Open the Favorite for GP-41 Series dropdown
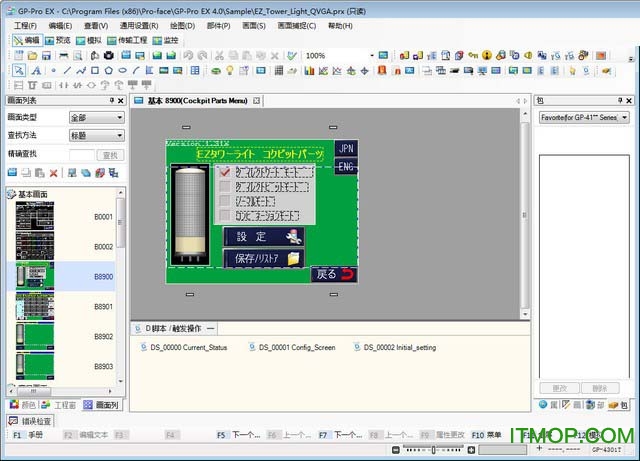Viewport: 640px width, 461px height. coord(584,118)
